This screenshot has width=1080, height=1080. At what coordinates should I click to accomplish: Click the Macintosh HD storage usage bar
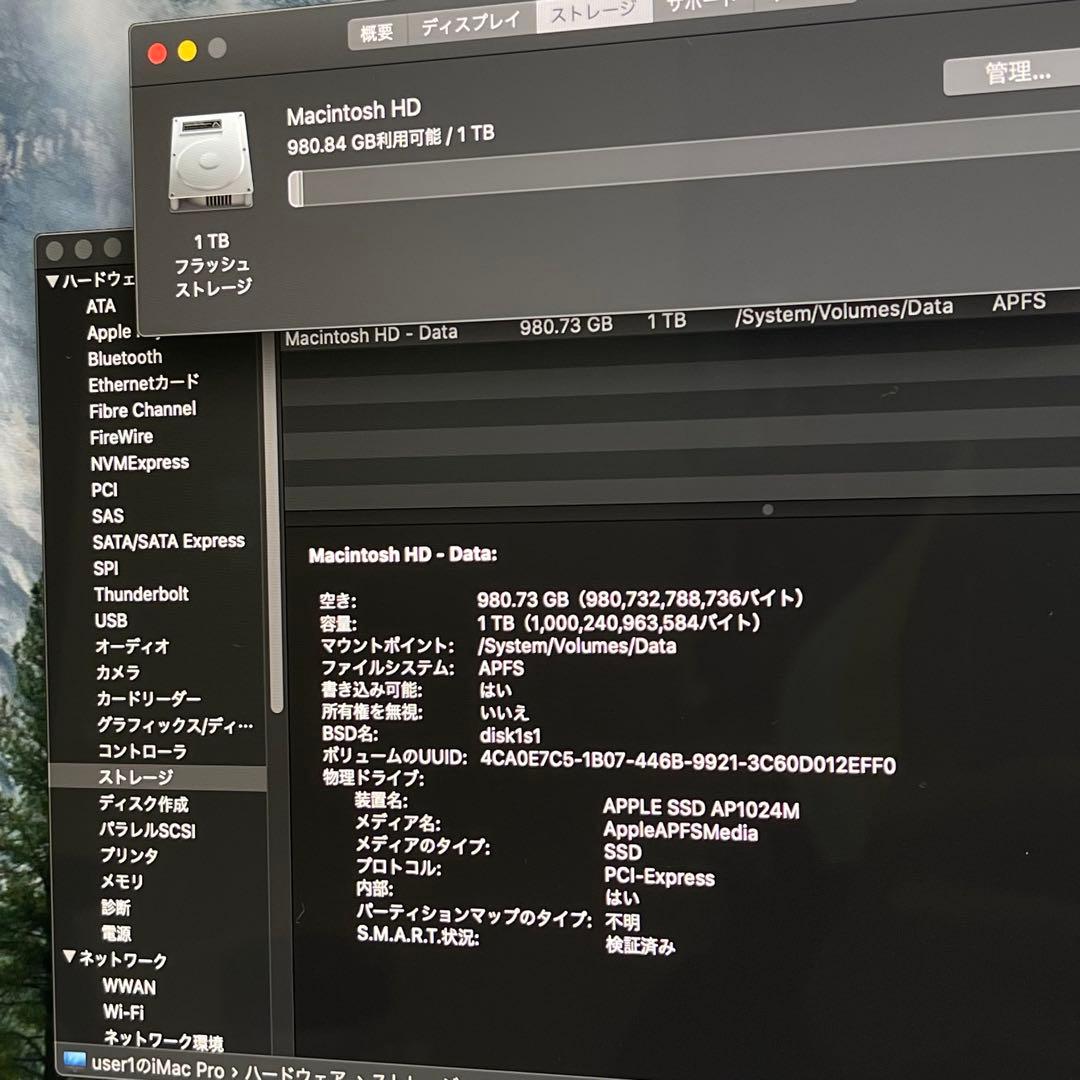683,160
